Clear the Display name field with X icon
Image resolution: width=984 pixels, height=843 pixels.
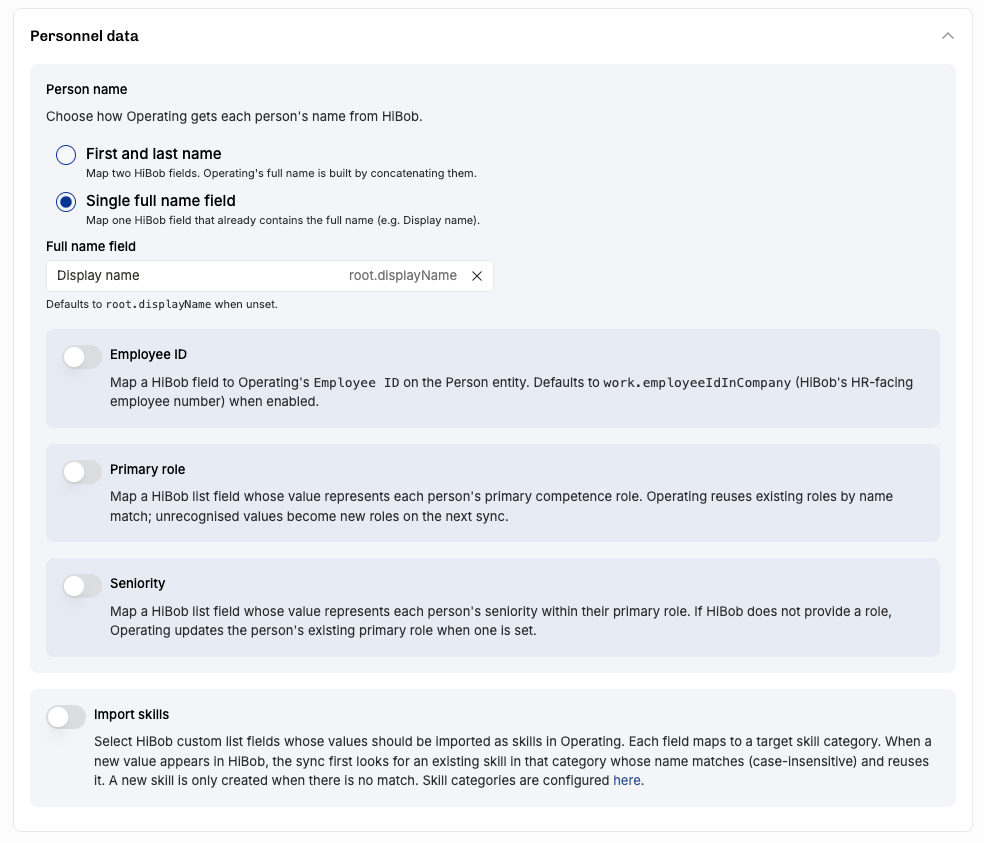[x=477, y=276]
